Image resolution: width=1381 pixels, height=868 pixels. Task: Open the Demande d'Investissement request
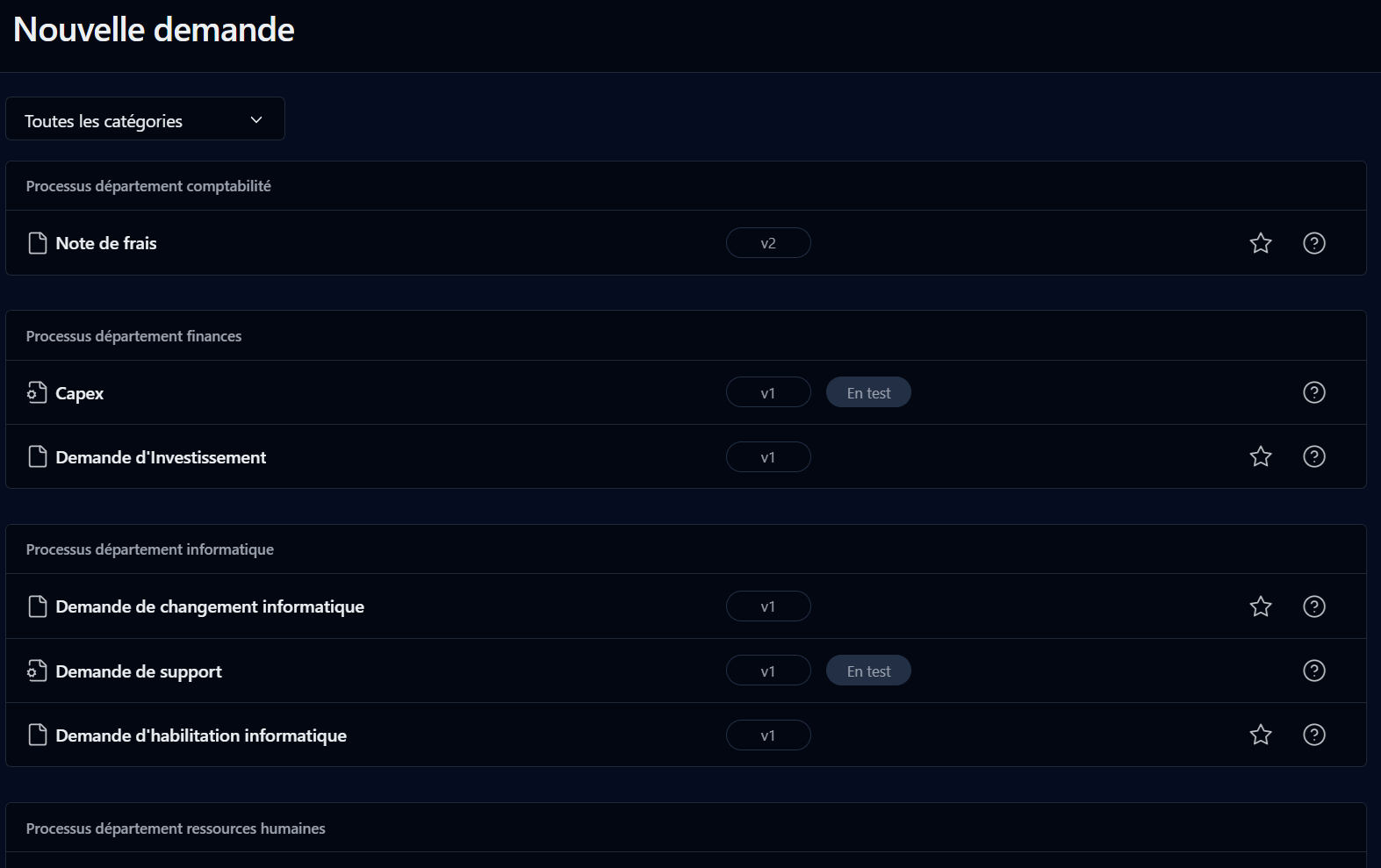pyautogui.click(x=161, y=457)
